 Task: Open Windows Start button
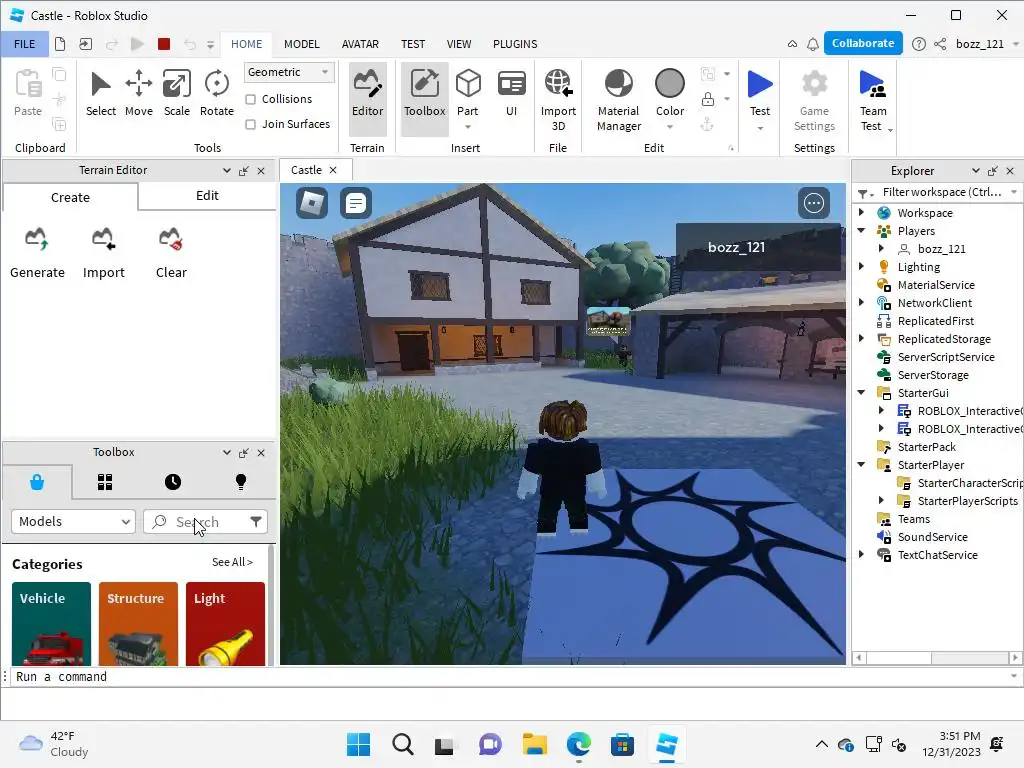coord(358,744)
